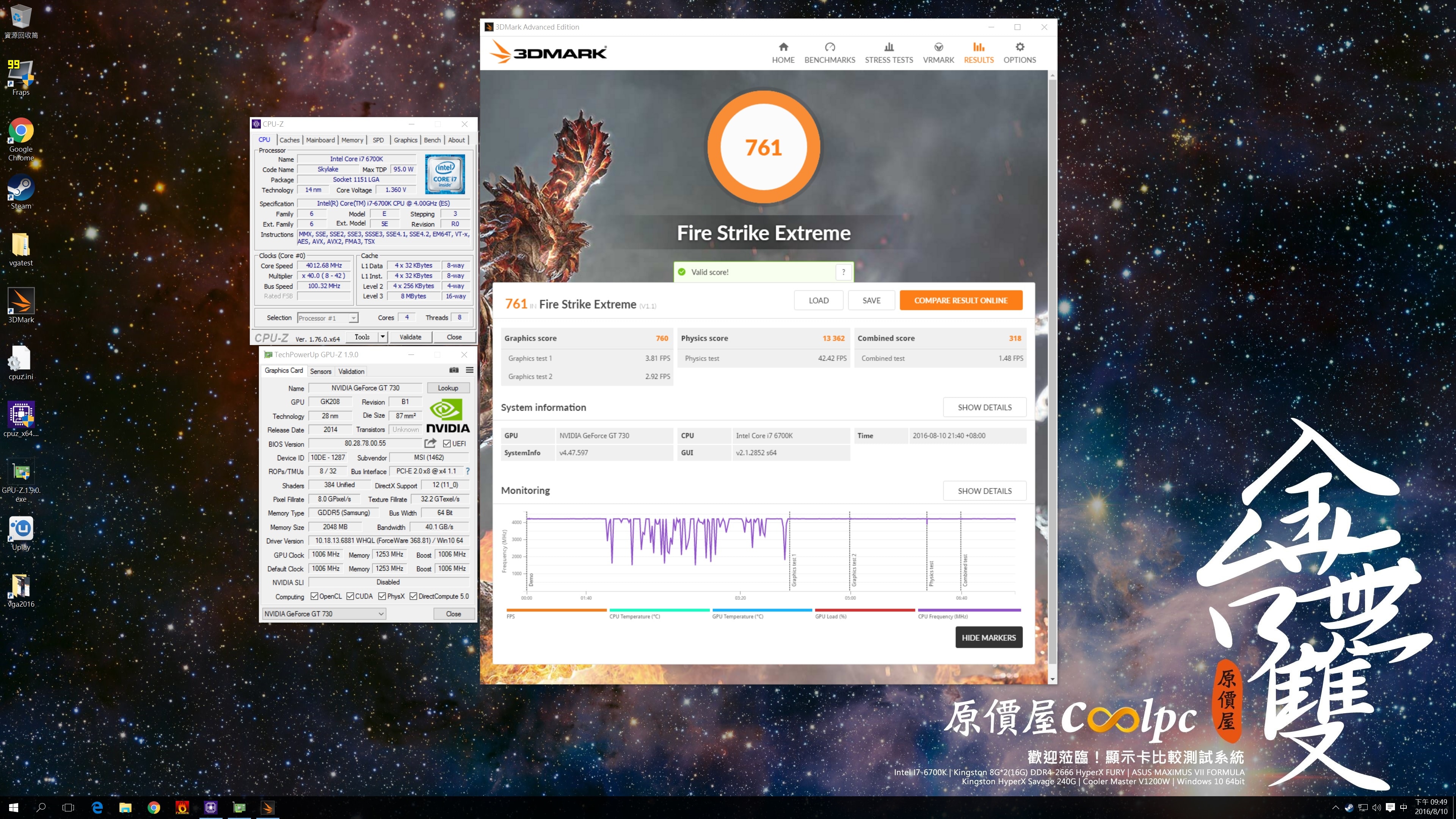Open the STRESS TESTS tab
1456x819 pixels.
tap(889, 53)
